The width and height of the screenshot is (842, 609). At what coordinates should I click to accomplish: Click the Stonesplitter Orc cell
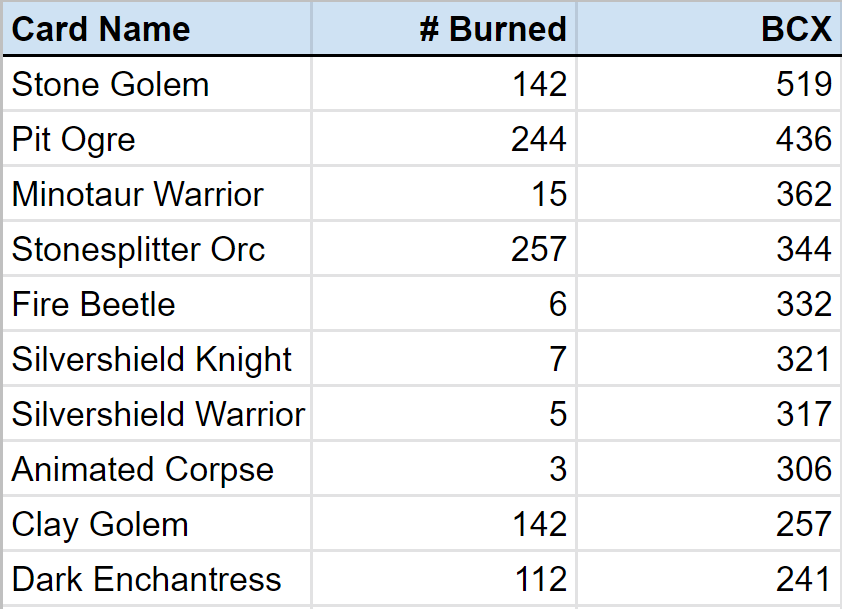[138, 249]
